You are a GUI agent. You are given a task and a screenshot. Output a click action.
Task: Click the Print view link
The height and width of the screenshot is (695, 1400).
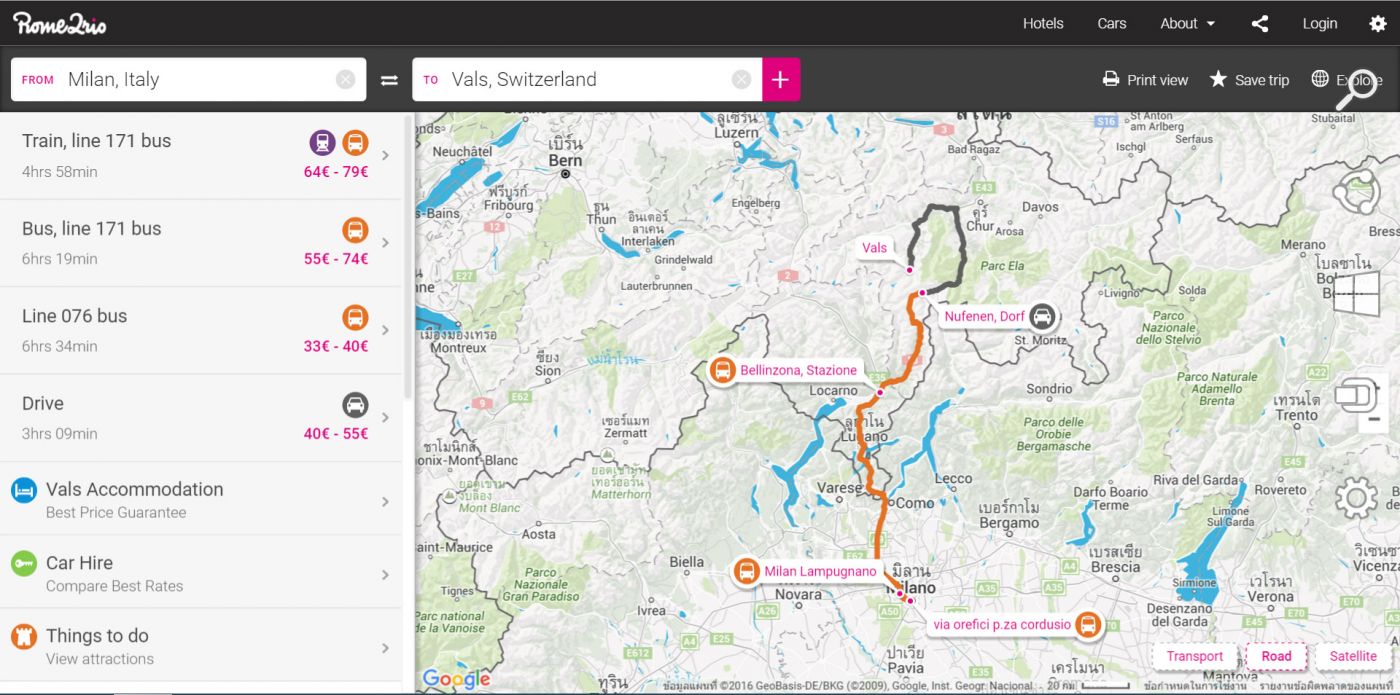(x=1146, y=80)
